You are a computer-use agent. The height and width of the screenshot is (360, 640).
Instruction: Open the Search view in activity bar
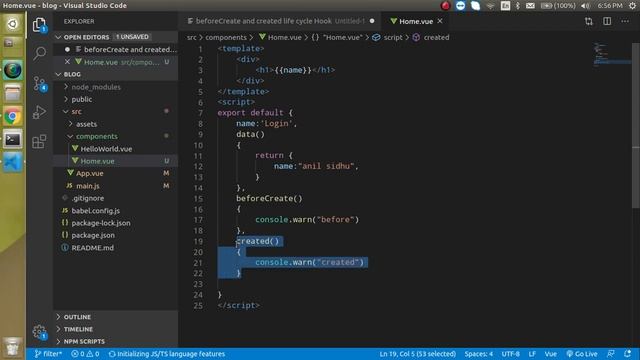[x=39, y=53]
